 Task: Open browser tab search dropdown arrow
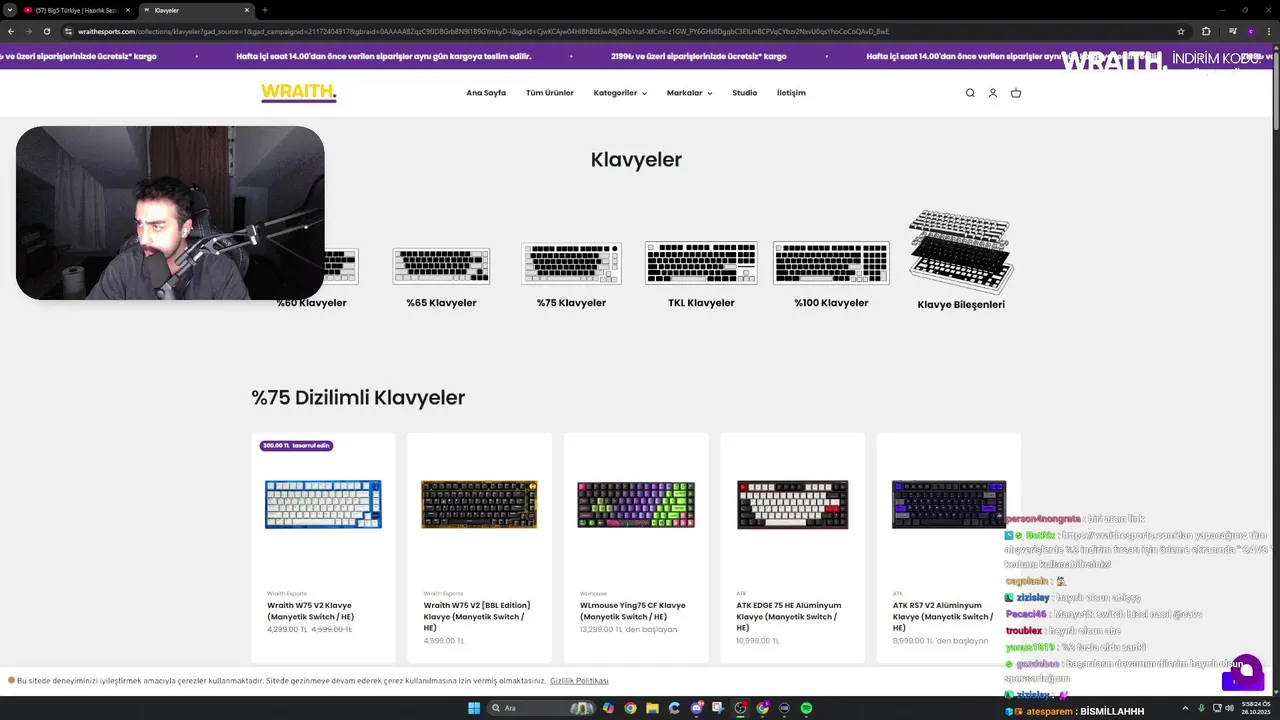coord(9,10)
